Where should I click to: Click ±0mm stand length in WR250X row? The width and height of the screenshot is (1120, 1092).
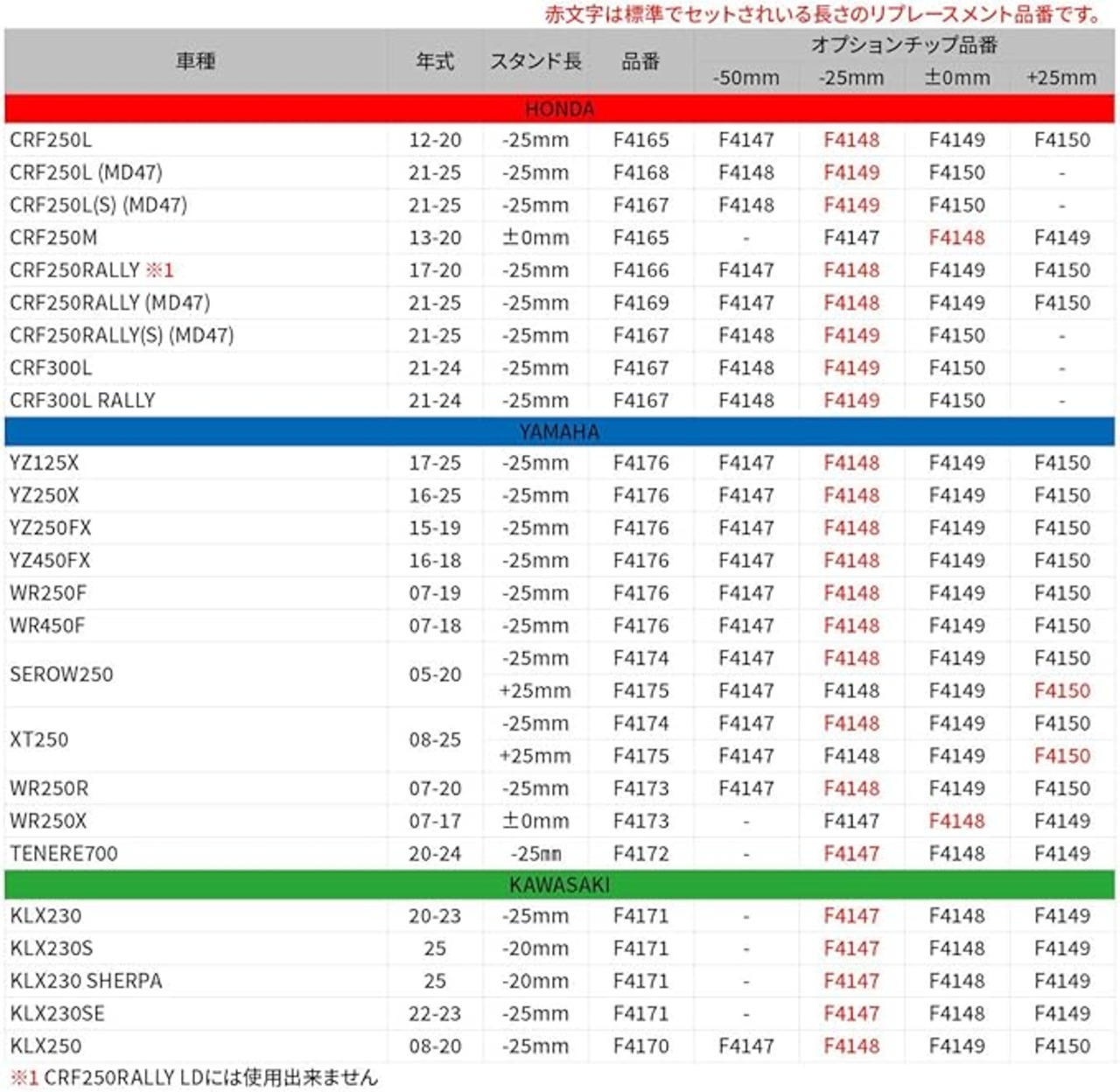pyautogui.click(x=535, y=821)
